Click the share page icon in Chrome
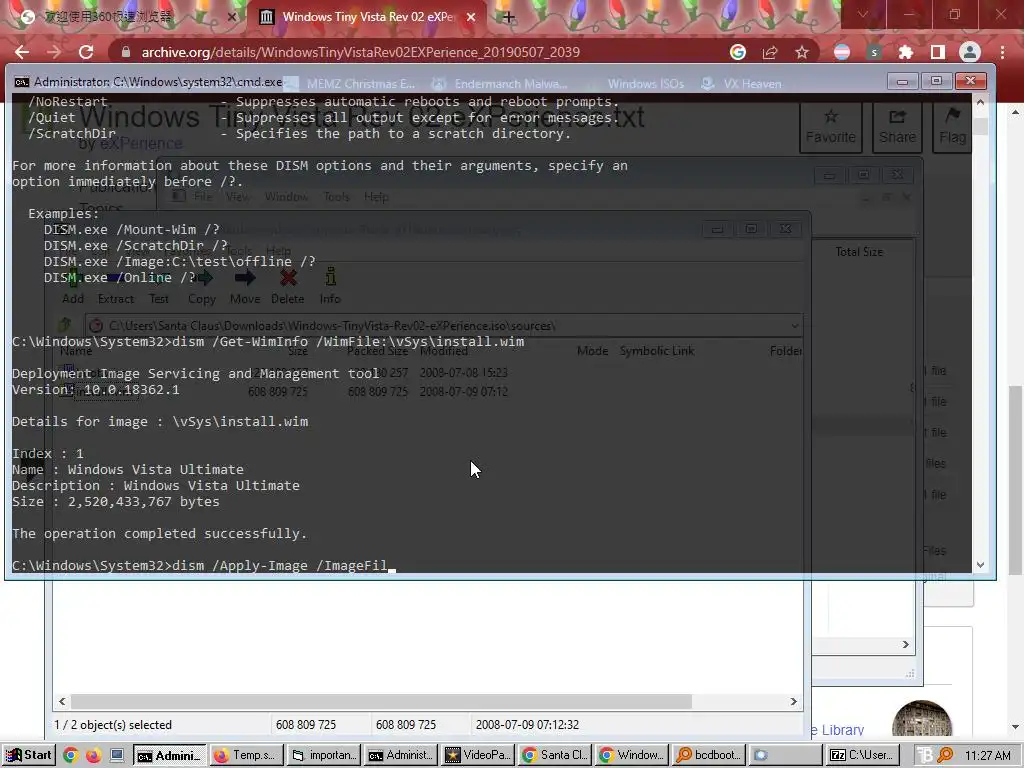This screenshot has height=768, width=1024. click(x=770, y=52)
